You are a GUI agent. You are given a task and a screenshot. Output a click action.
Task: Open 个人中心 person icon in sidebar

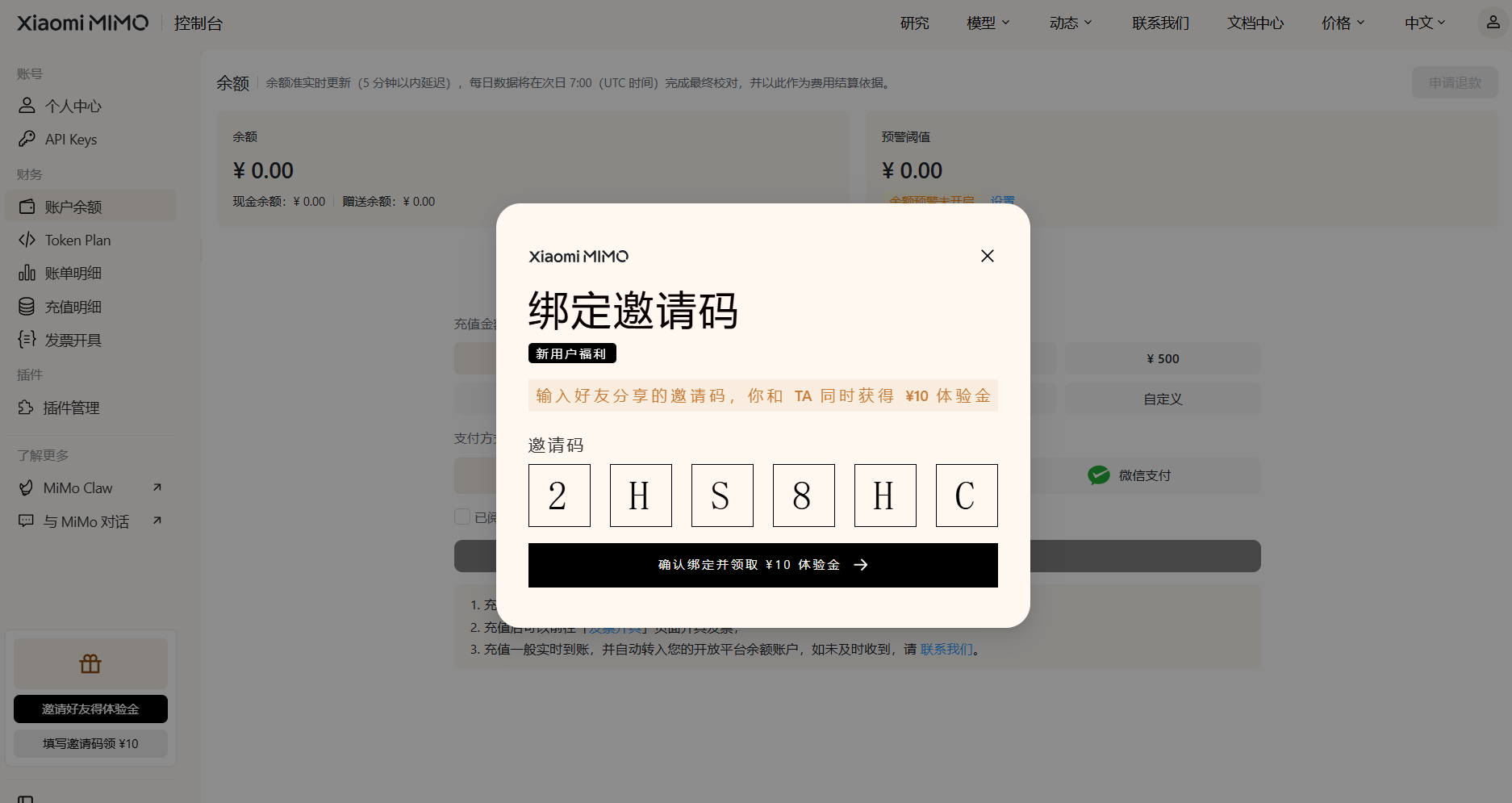click(x=27, y=106)
